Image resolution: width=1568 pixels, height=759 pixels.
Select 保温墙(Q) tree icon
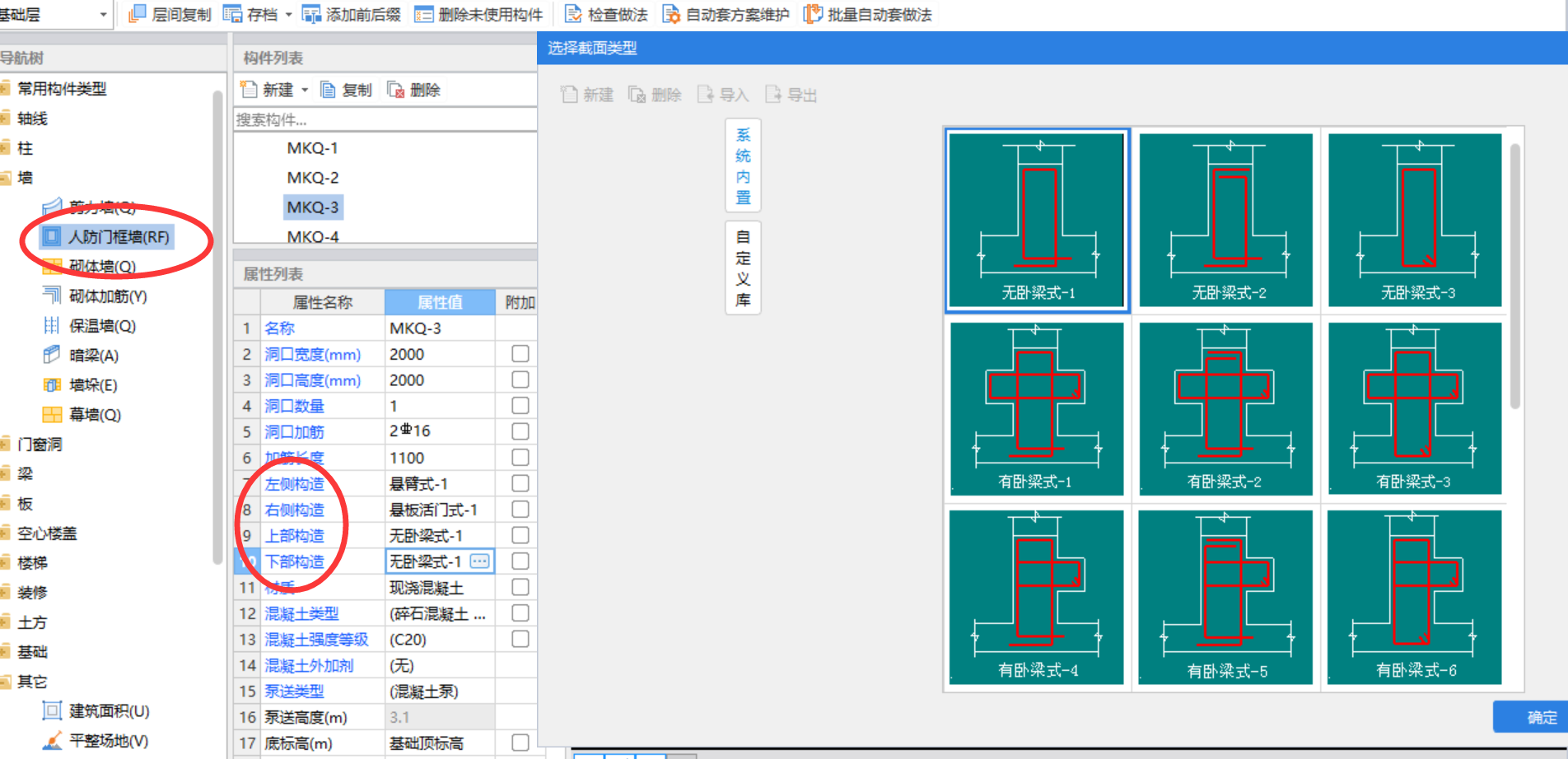point(52,325)
